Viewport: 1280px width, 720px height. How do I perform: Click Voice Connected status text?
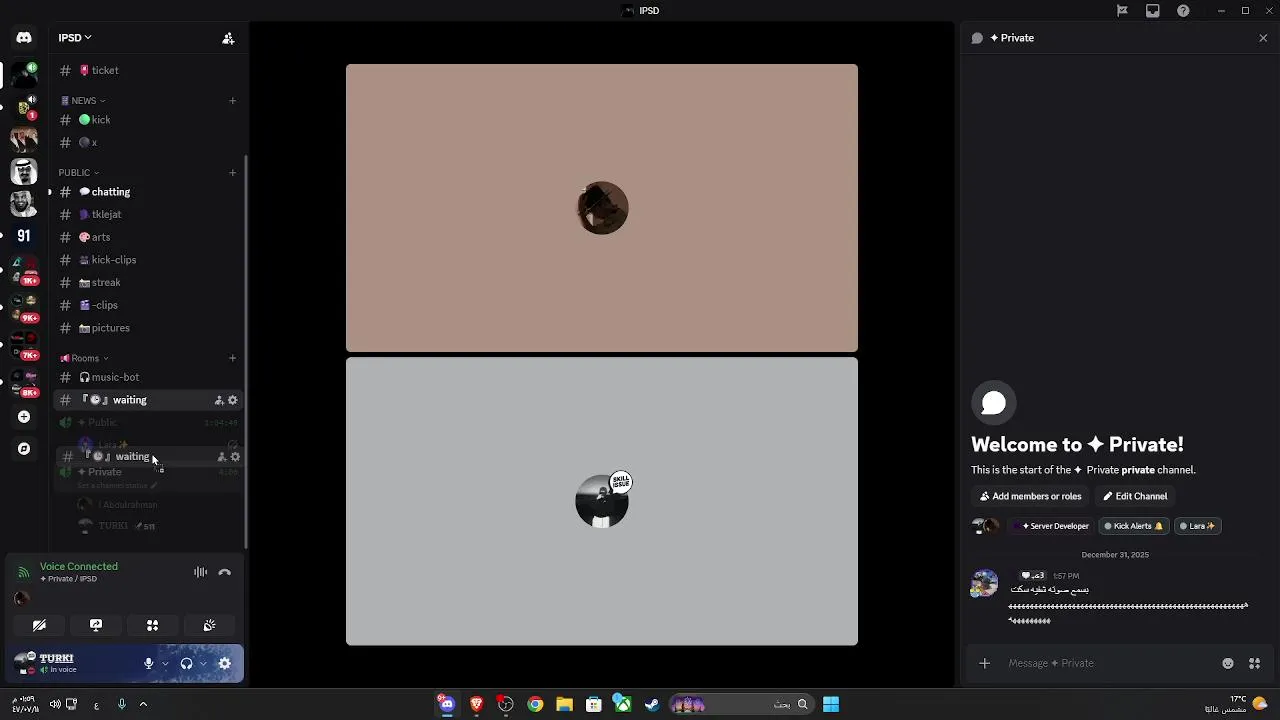79,566
